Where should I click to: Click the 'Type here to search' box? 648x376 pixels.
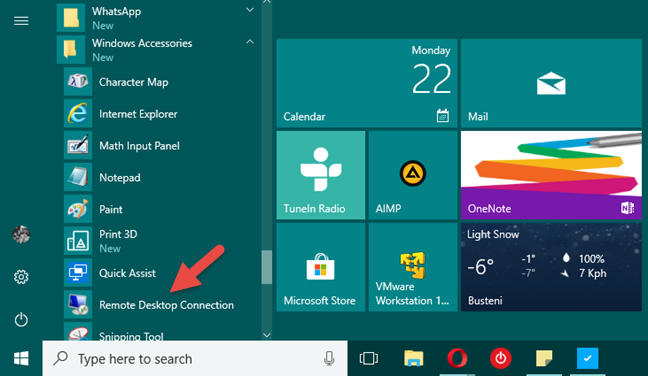(x=195, y=359)
